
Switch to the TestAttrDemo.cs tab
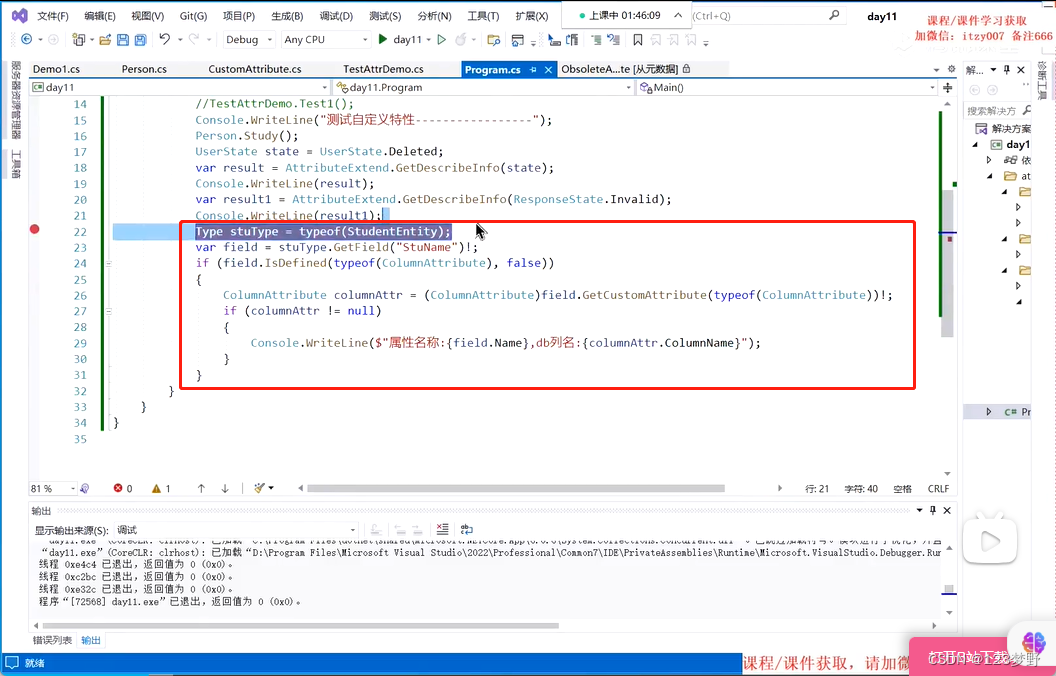[x=383, y=69]
